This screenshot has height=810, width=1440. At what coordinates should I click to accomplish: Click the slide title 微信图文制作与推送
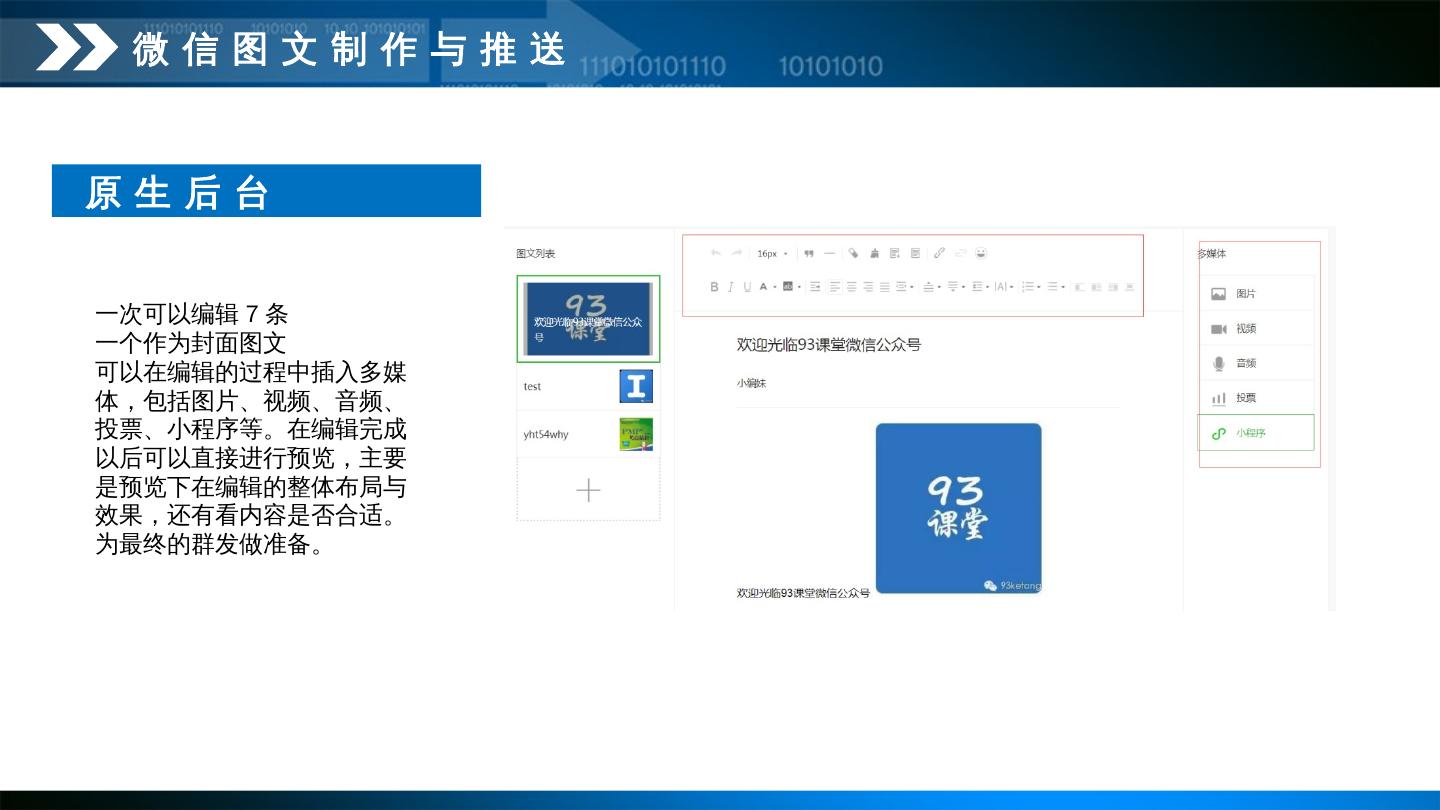click(350, 50)
